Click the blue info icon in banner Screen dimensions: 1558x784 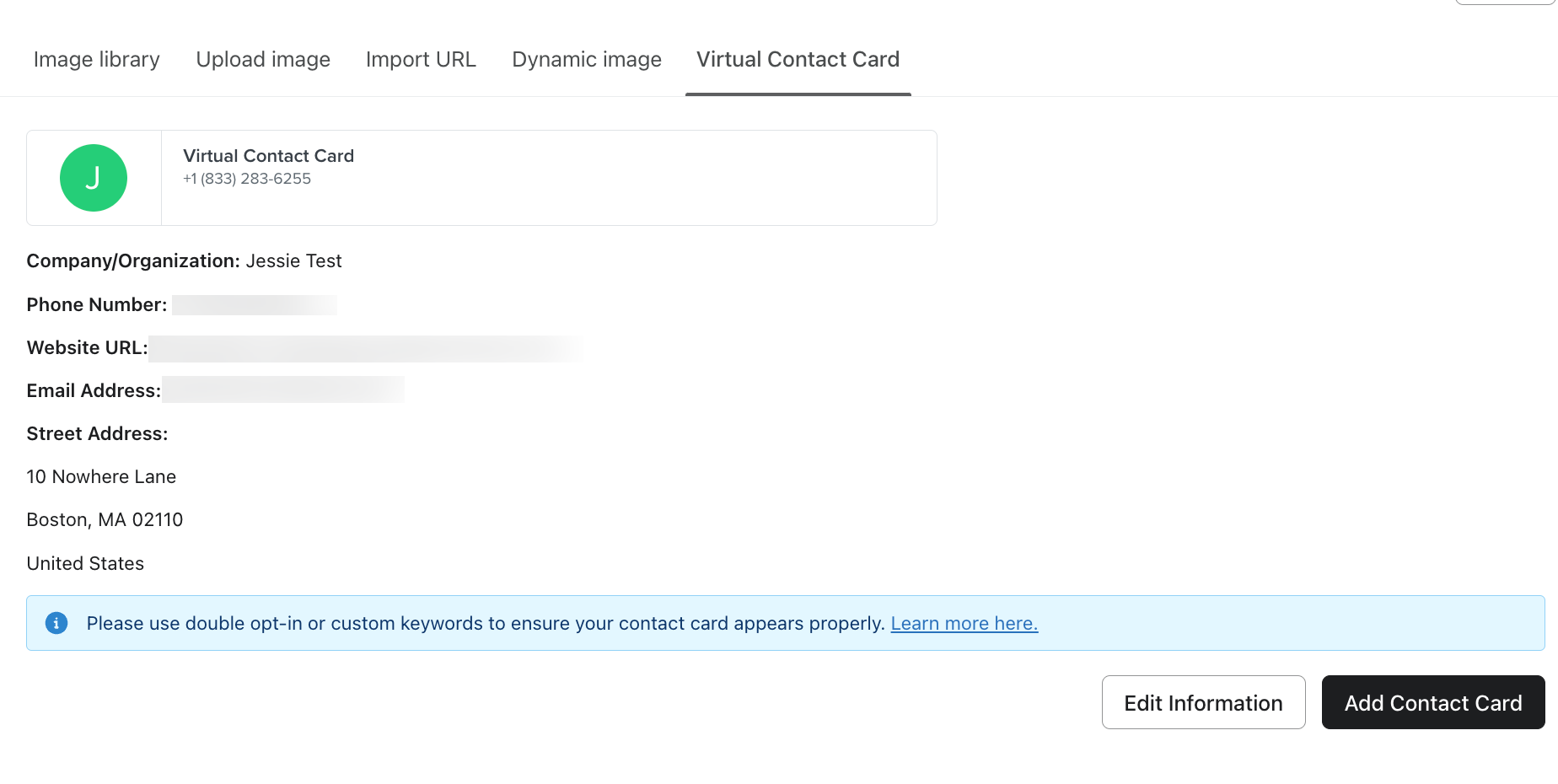(x=56, y=623)
